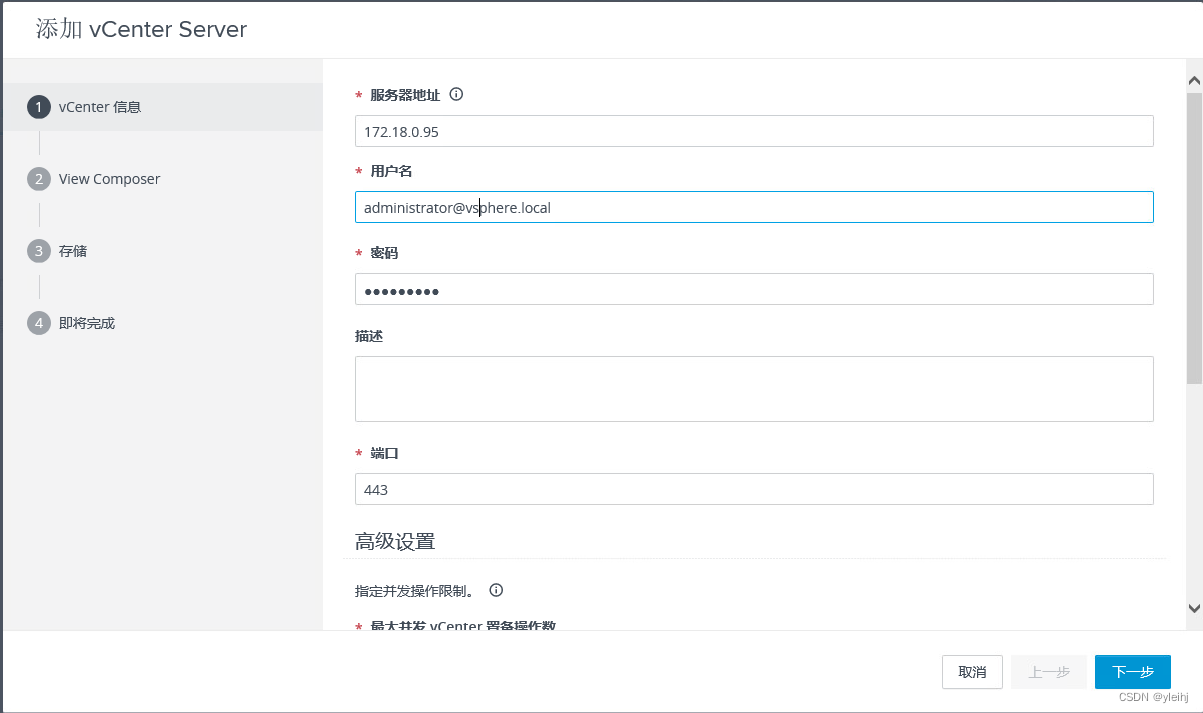
Task: Click the 服务器地址 label
Action: (405, 95)
